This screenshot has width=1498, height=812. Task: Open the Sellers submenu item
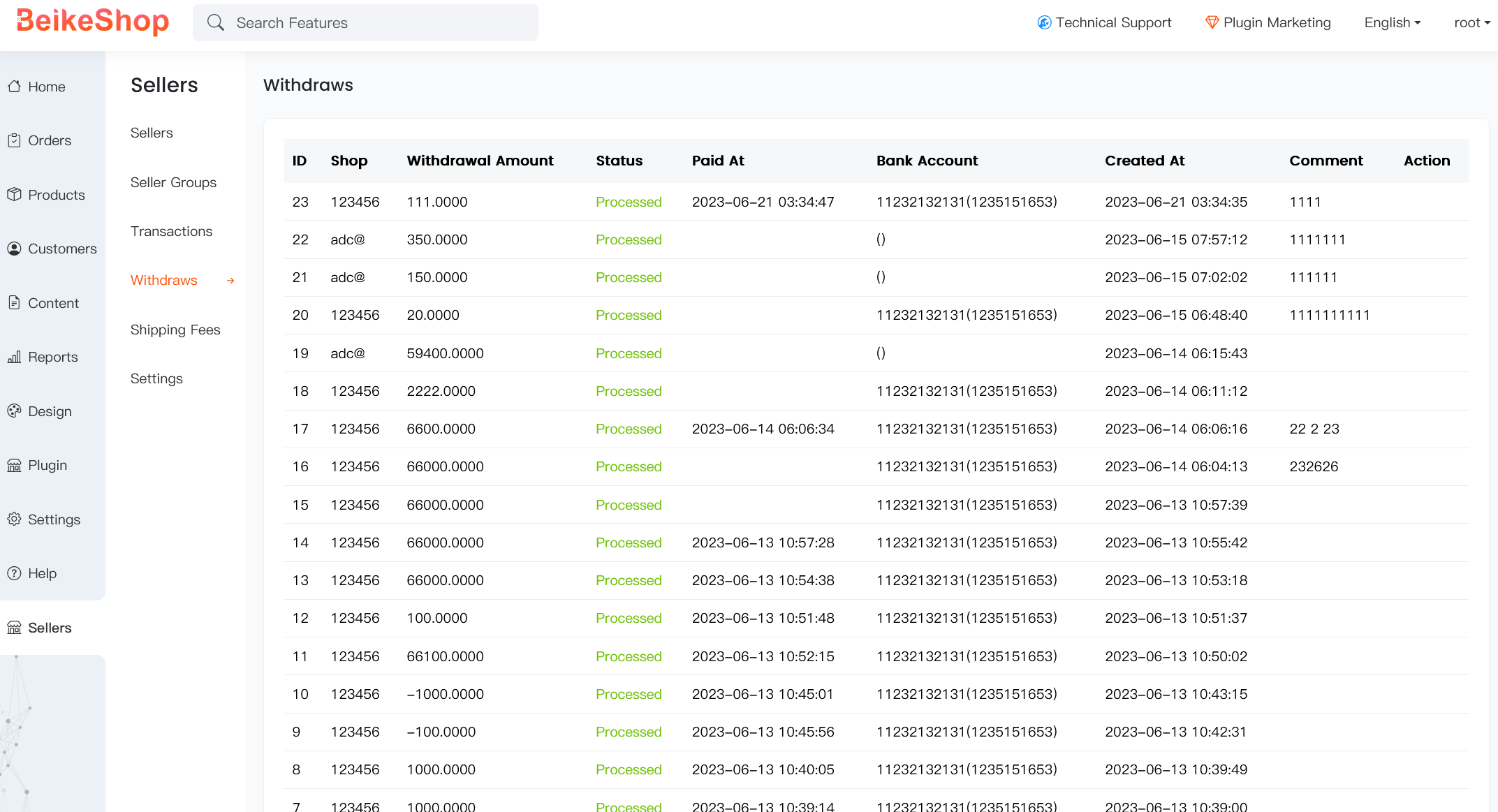(x=152, y=133)
